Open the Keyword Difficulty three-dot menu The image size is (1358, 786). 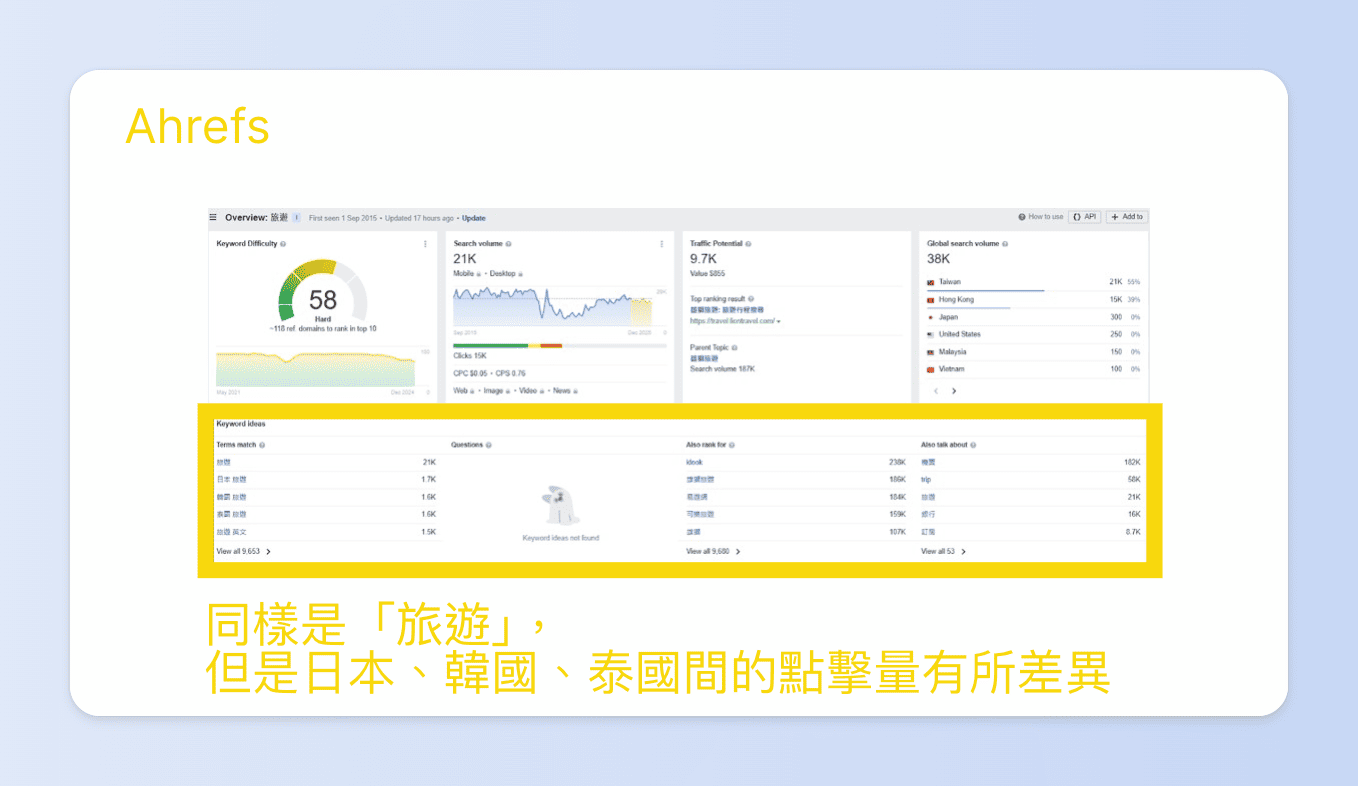click(425, 244)
